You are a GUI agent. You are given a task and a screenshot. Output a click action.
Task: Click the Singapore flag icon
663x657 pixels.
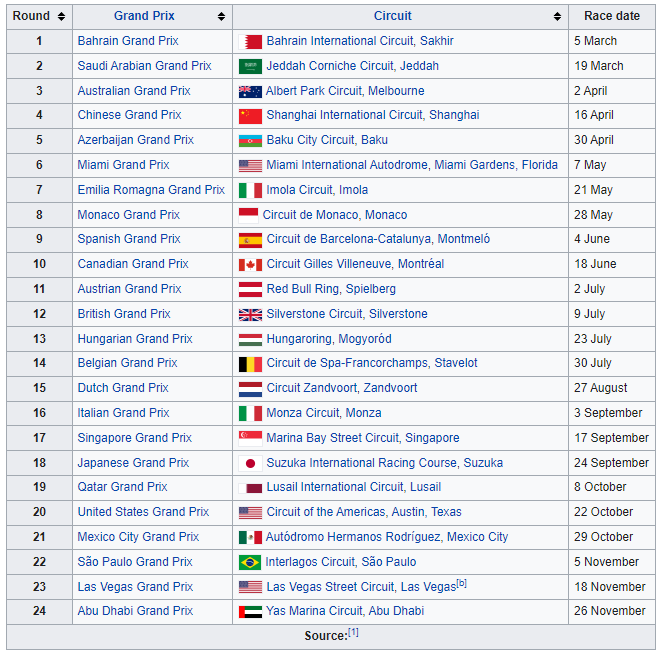pyautogui.click(x=250, y=438)
